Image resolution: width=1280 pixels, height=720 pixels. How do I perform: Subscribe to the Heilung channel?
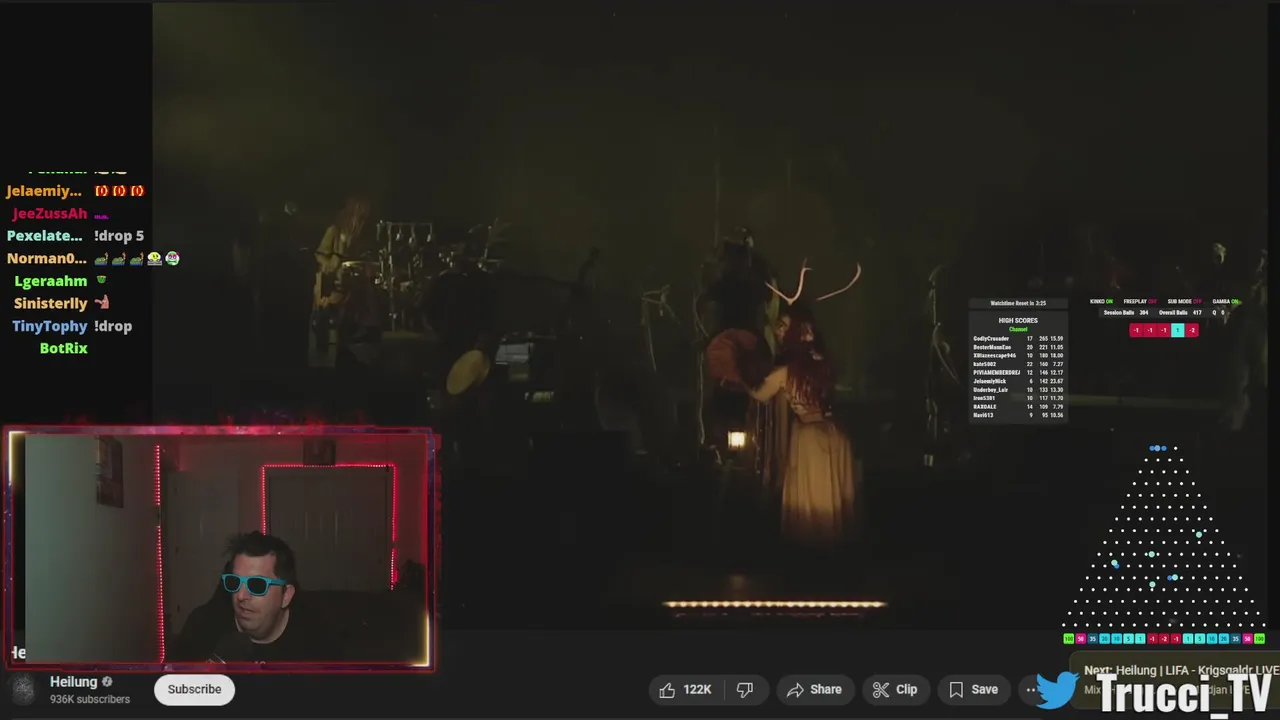(194, 689)
